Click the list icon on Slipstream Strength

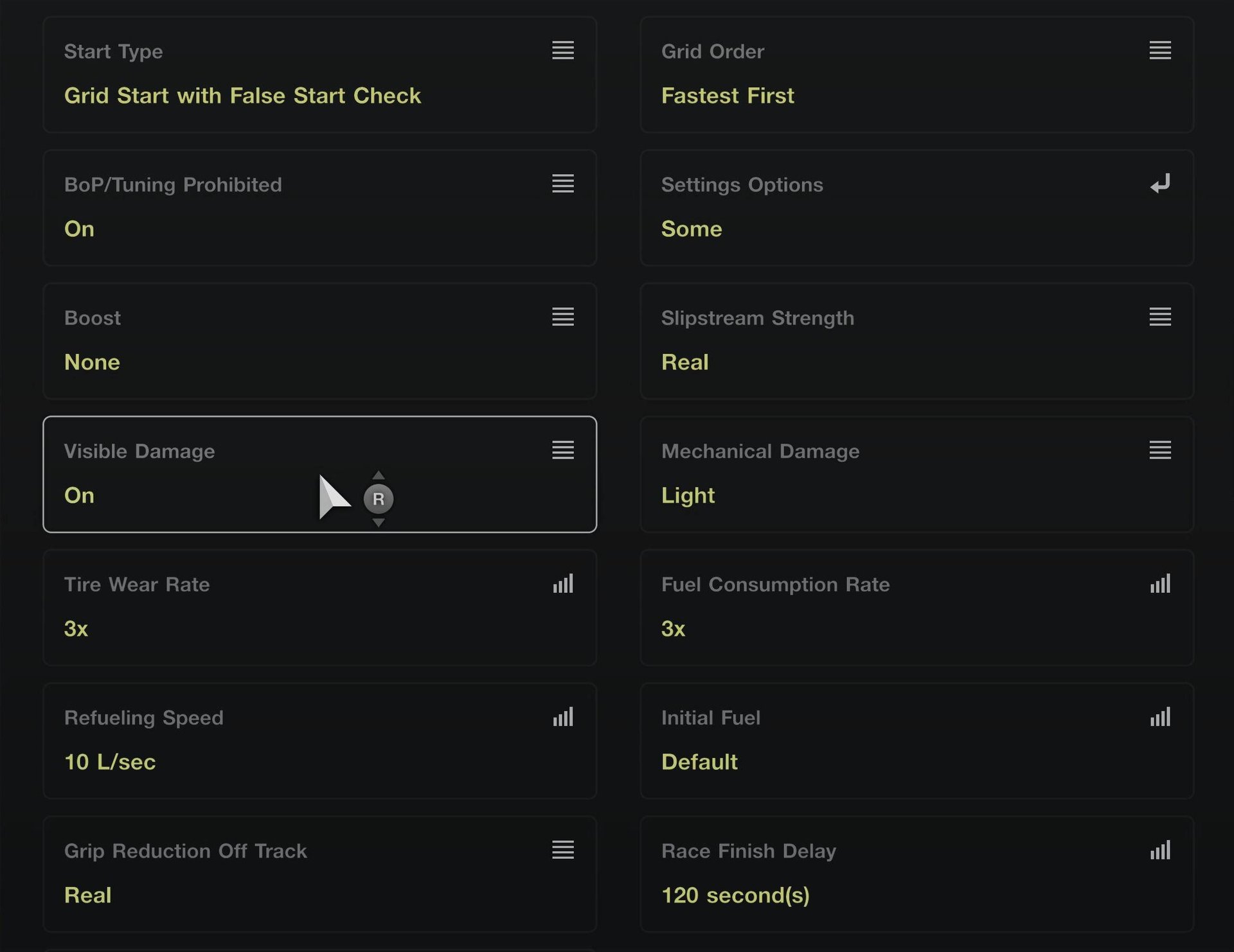click(x=1159, y=317)
